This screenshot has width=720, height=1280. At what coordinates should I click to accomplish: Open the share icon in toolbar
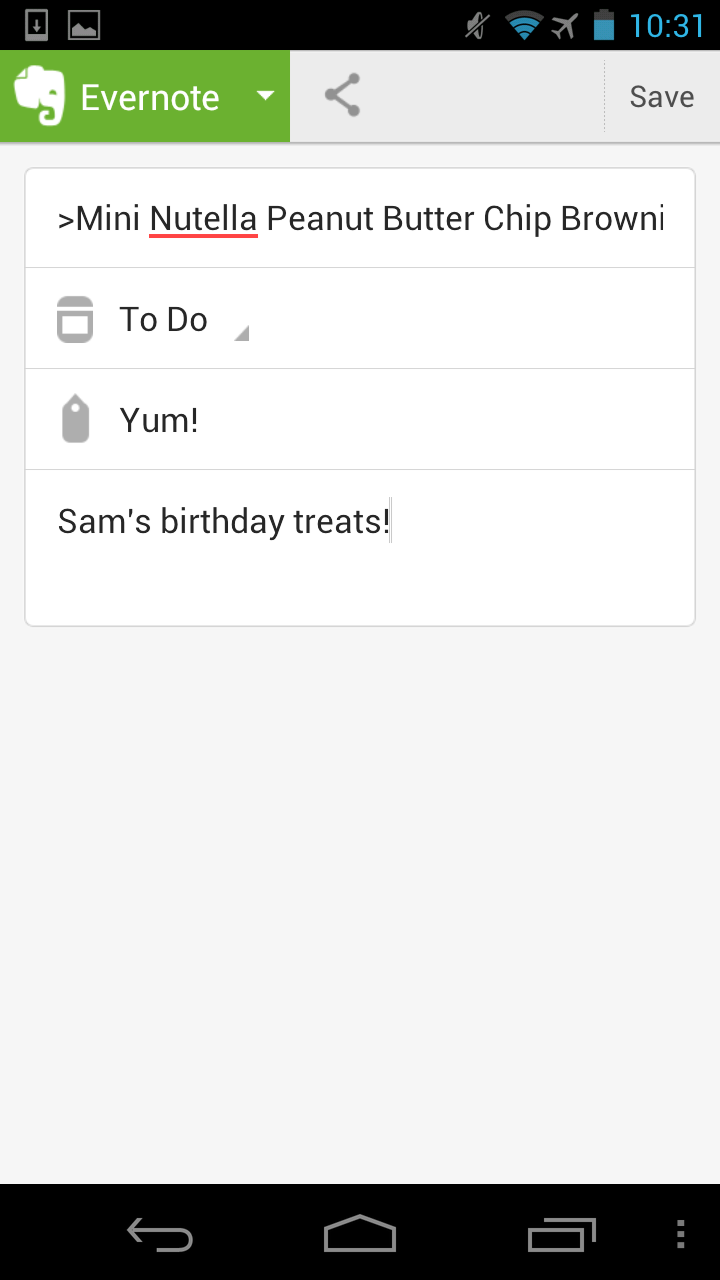[342, 96]
